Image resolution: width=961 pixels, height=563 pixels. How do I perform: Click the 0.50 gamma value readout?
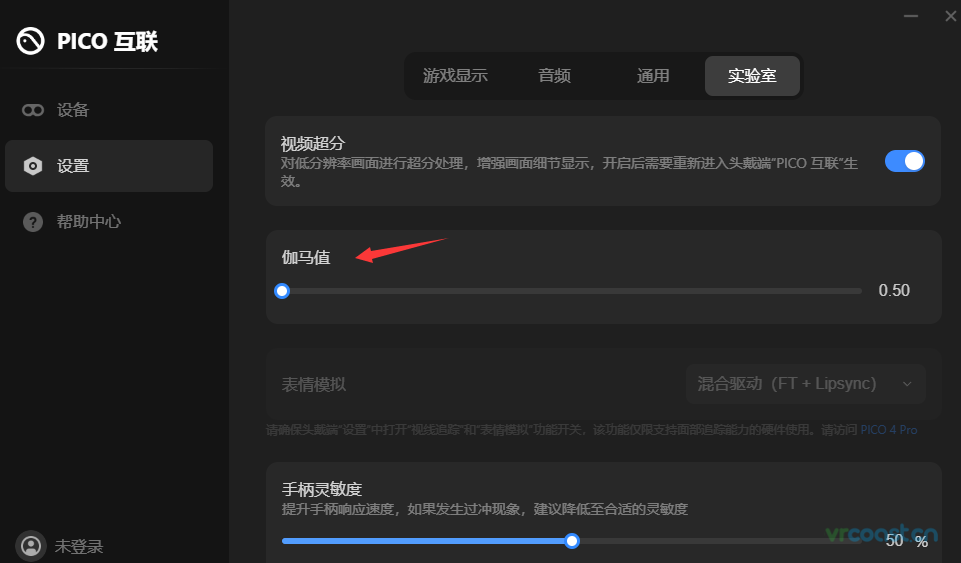[894, 290]
